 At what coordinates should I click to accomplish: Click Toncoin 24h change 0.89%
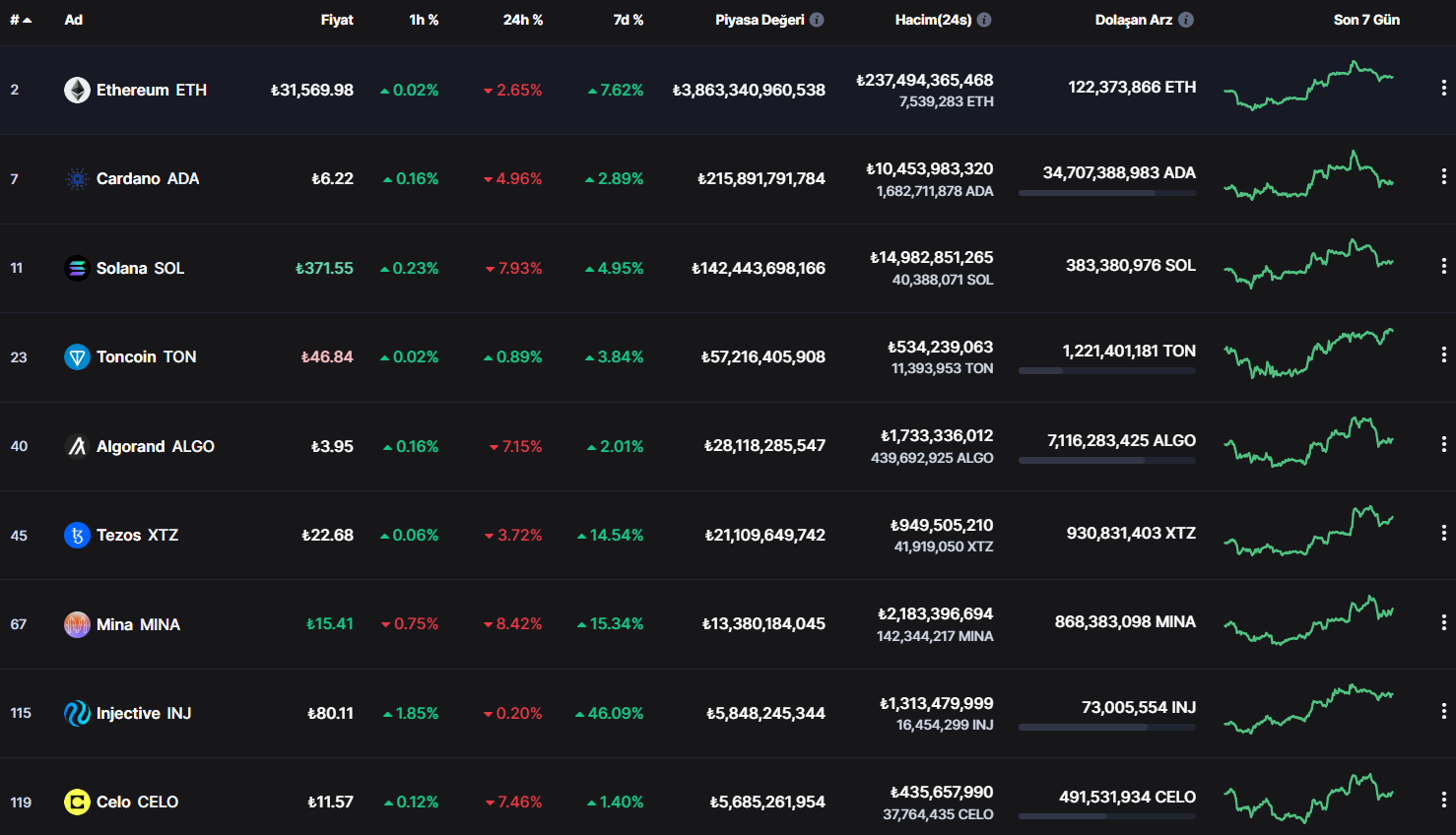(513, 356)
